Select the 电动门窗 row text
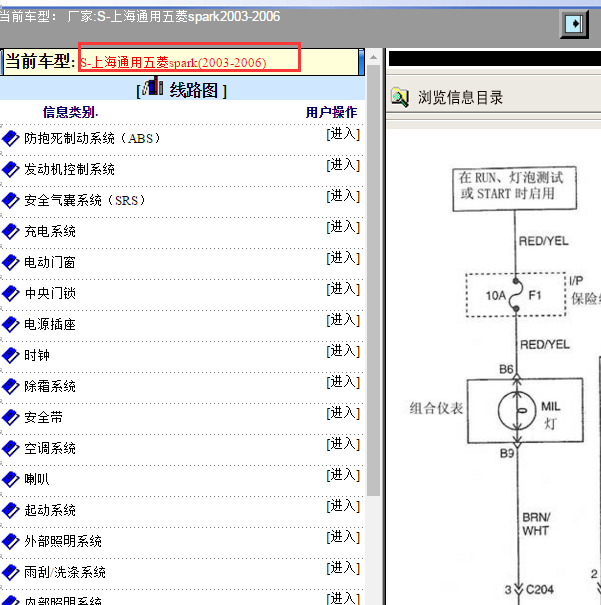This screenshot has height=605, width=601. 50,262
